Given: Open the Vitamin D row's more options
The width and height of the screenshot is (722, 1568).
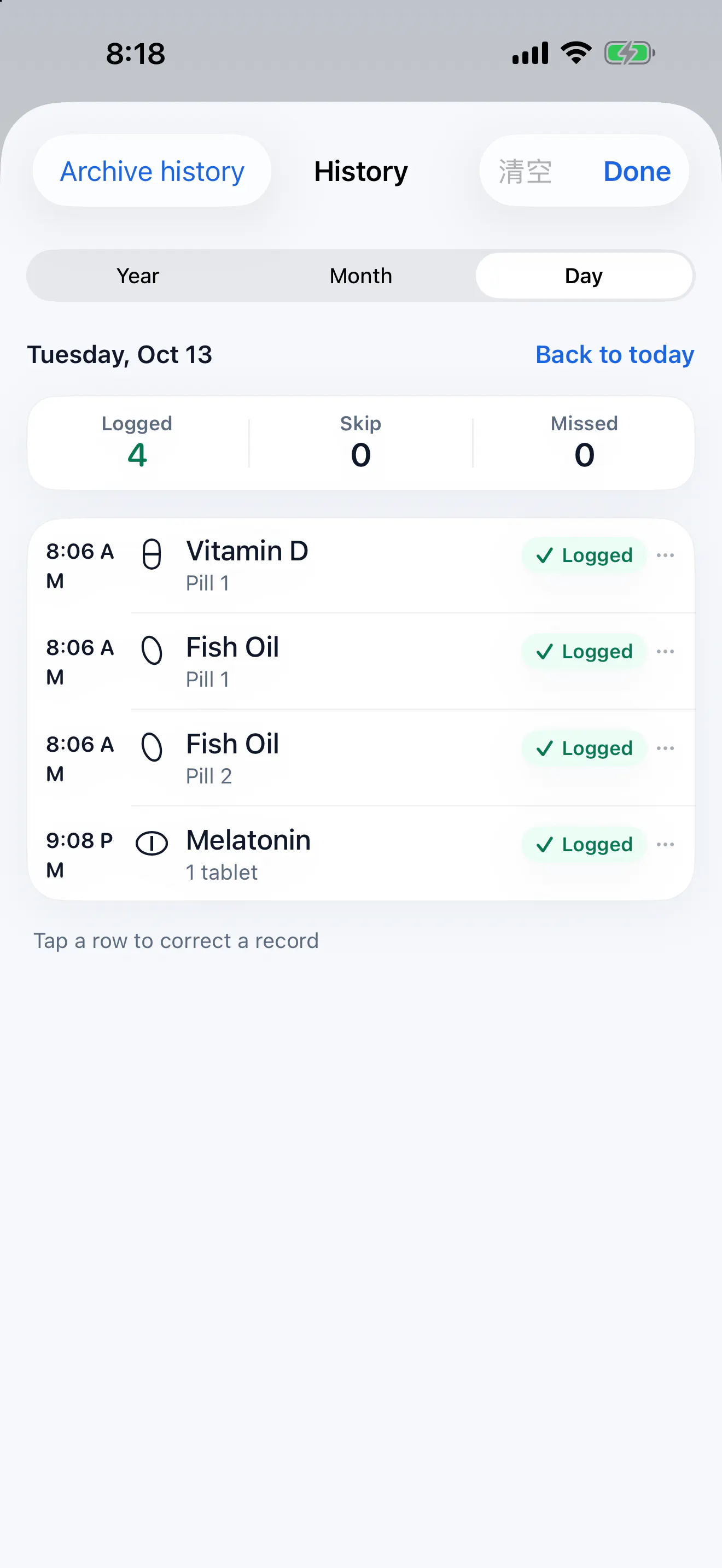Looking at the screenshot, I should click(x=665, y=555).
